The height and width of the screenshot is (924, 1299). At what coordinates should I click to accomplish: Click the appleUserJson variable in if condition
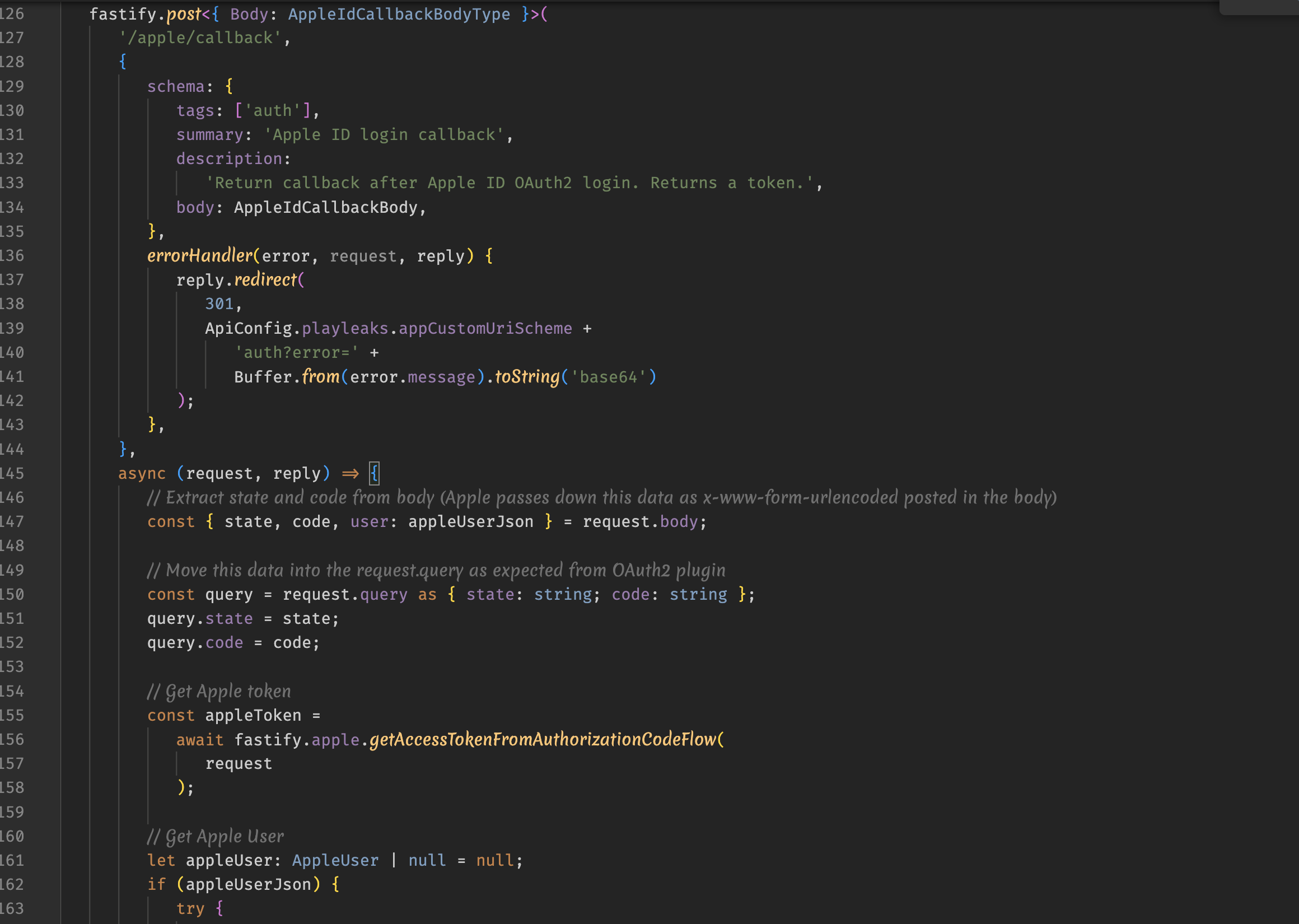tap(249, 885)
